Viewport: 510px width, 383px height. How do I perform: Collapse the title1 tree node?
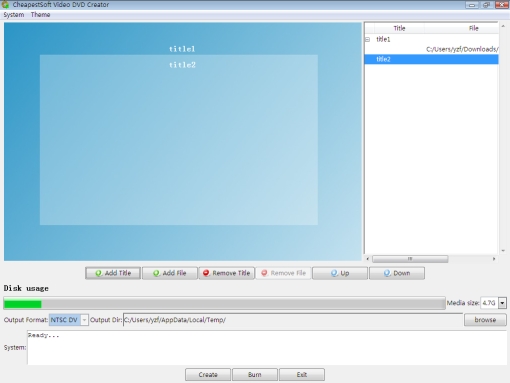[368, 40]
